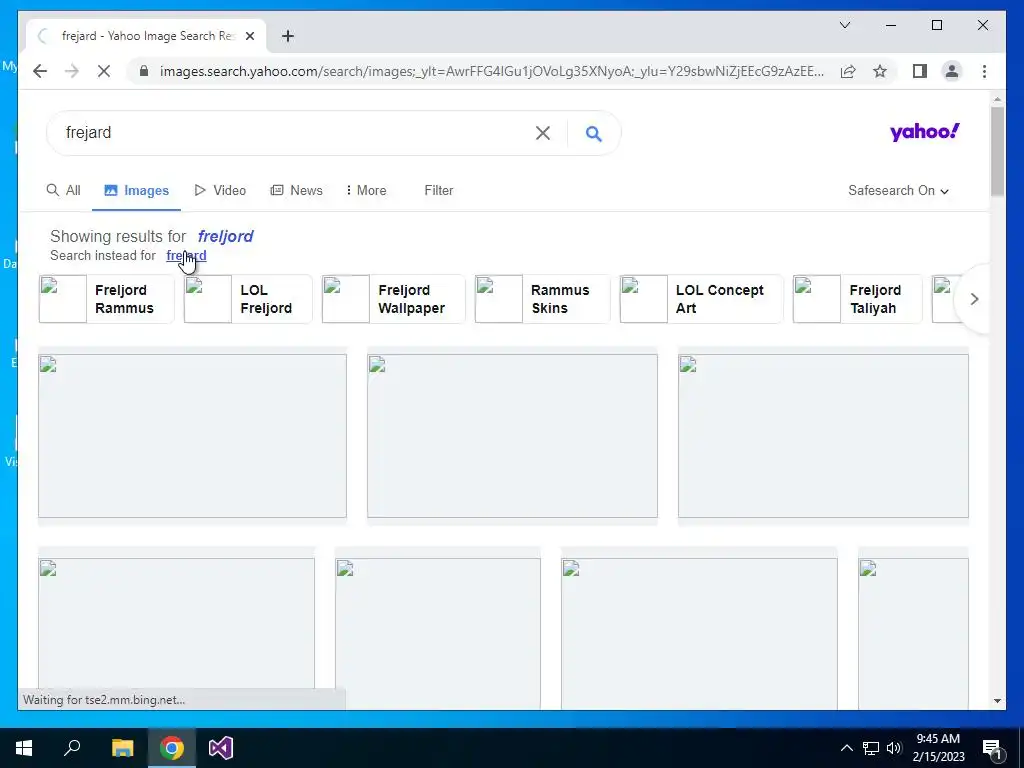Viewport: 1024px width, 768px height.
Task: Search instead for frejard link
Action: (186, 255)
